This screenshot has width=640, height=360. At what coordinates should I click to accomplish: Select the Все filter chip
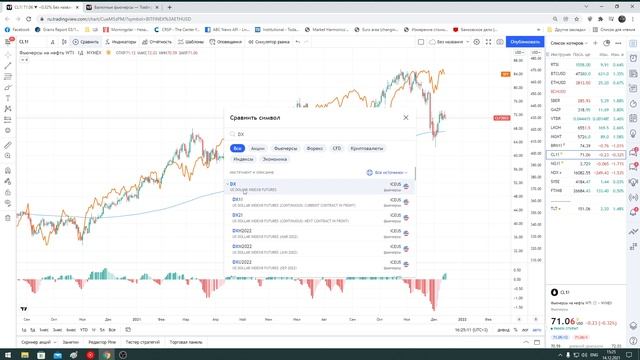coord(237,149)
